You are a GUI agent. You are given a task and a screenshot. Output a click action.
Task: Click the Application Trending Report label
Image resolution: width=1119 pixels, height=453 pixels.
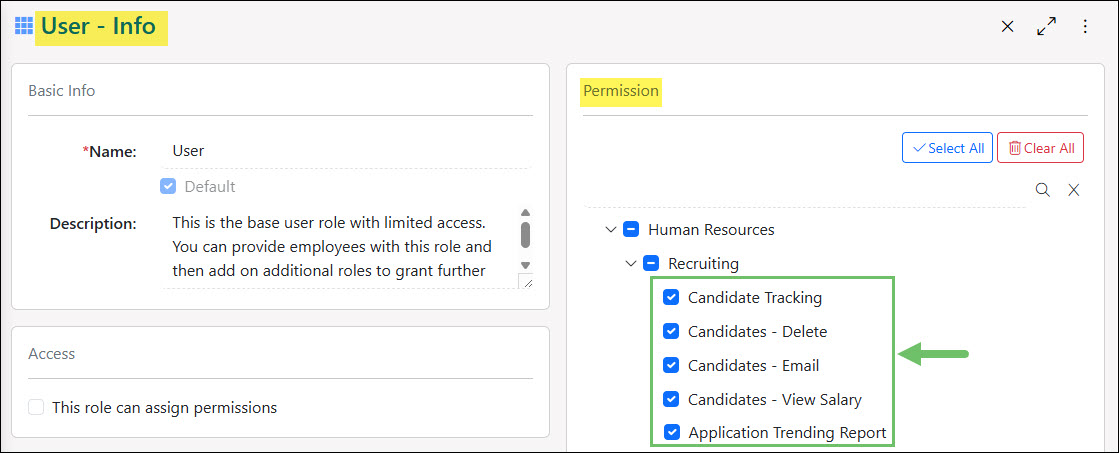tap(787, 432)
